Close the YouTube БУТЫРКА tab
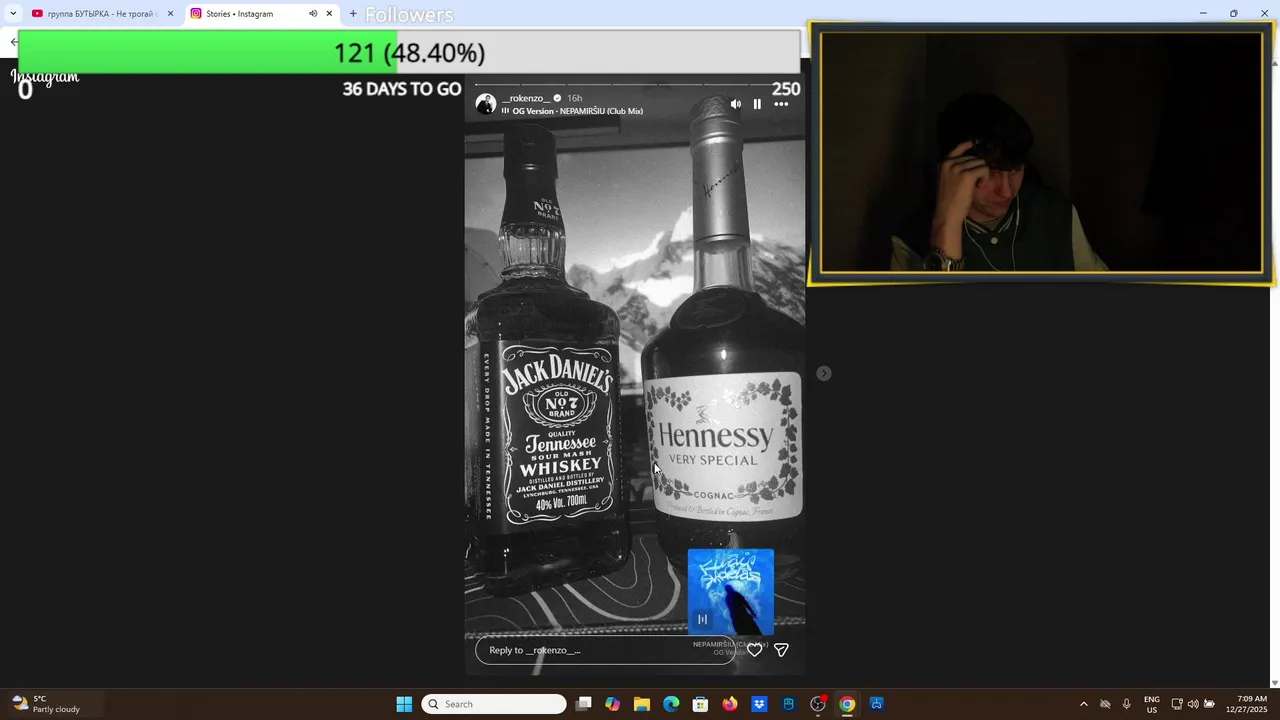 [x=170, y=14]
